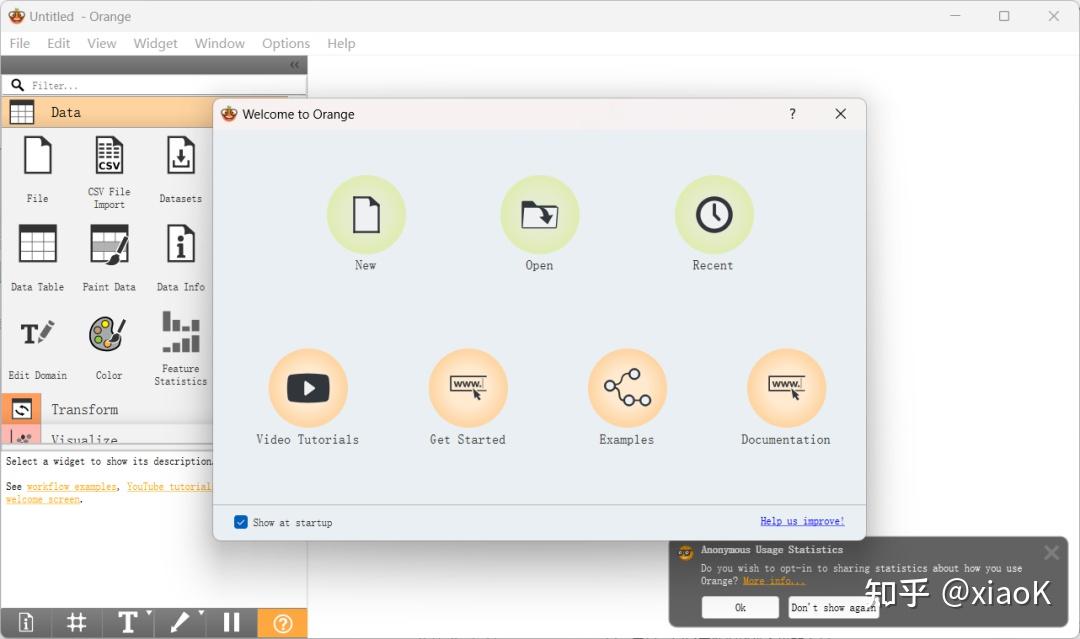Click the Help us improve link
Image resolution: width=1080 pixels, height=639 pixels.
(x=804, y=521)
